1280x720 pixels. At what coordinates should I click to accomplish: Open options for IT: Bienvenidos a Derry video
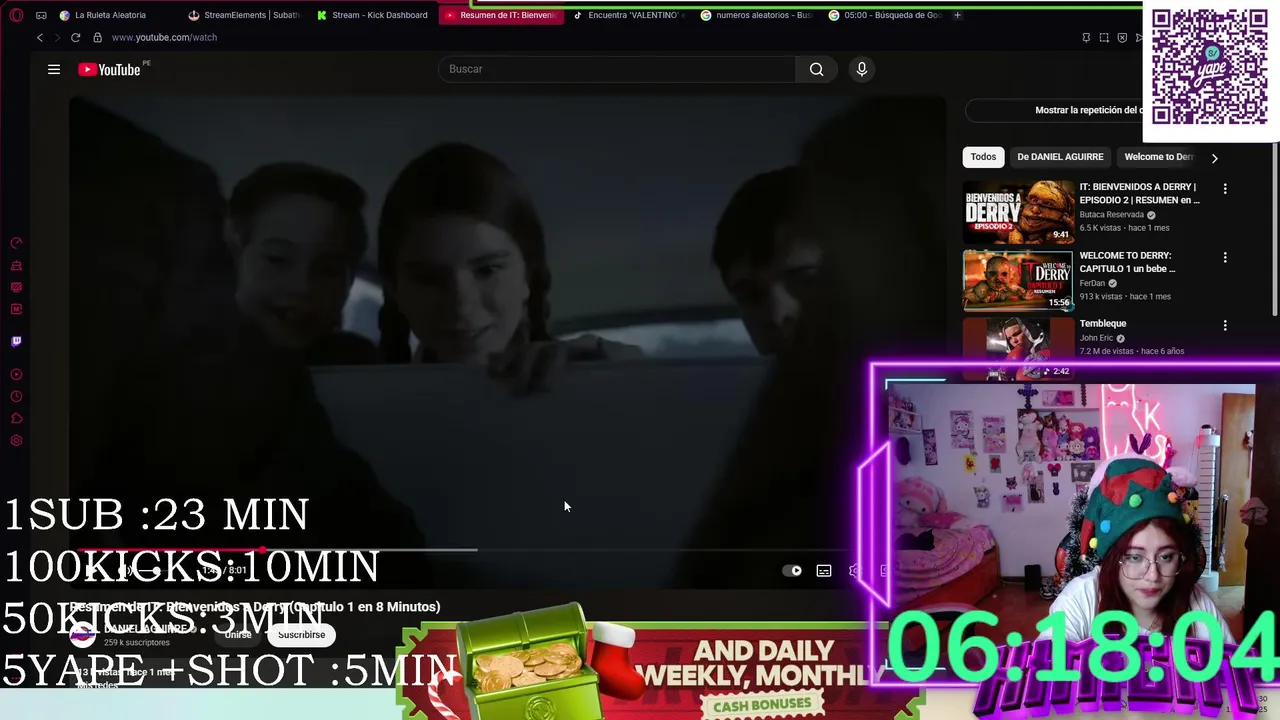(x=1225, y=189)
